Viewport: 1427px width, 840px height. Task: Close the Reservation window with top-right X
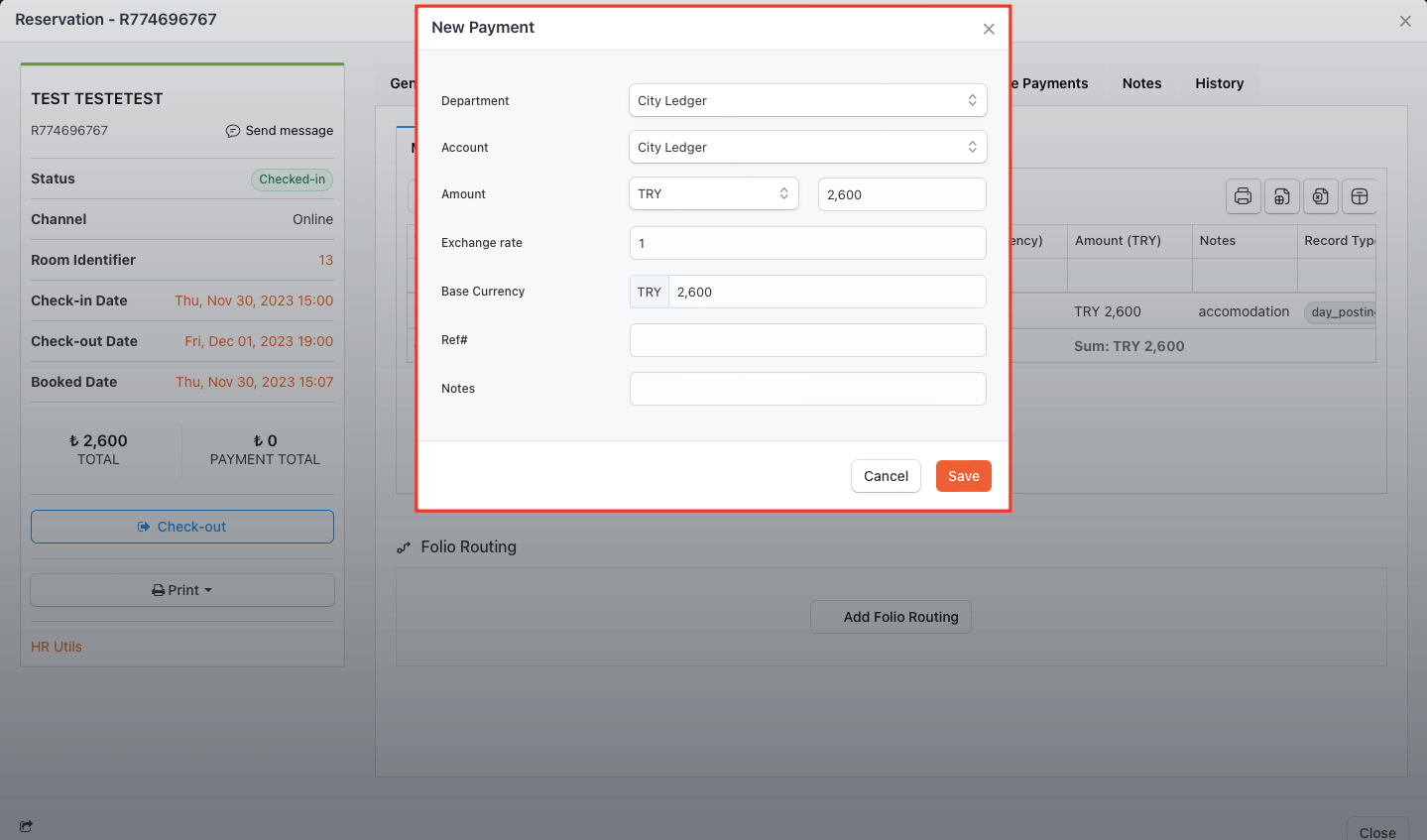point(1405,21)
